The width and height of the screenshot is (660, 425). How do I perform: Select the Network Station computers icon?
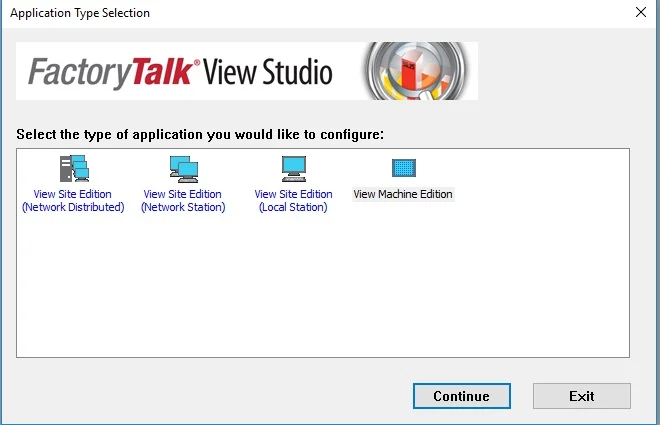click(184, 169)
